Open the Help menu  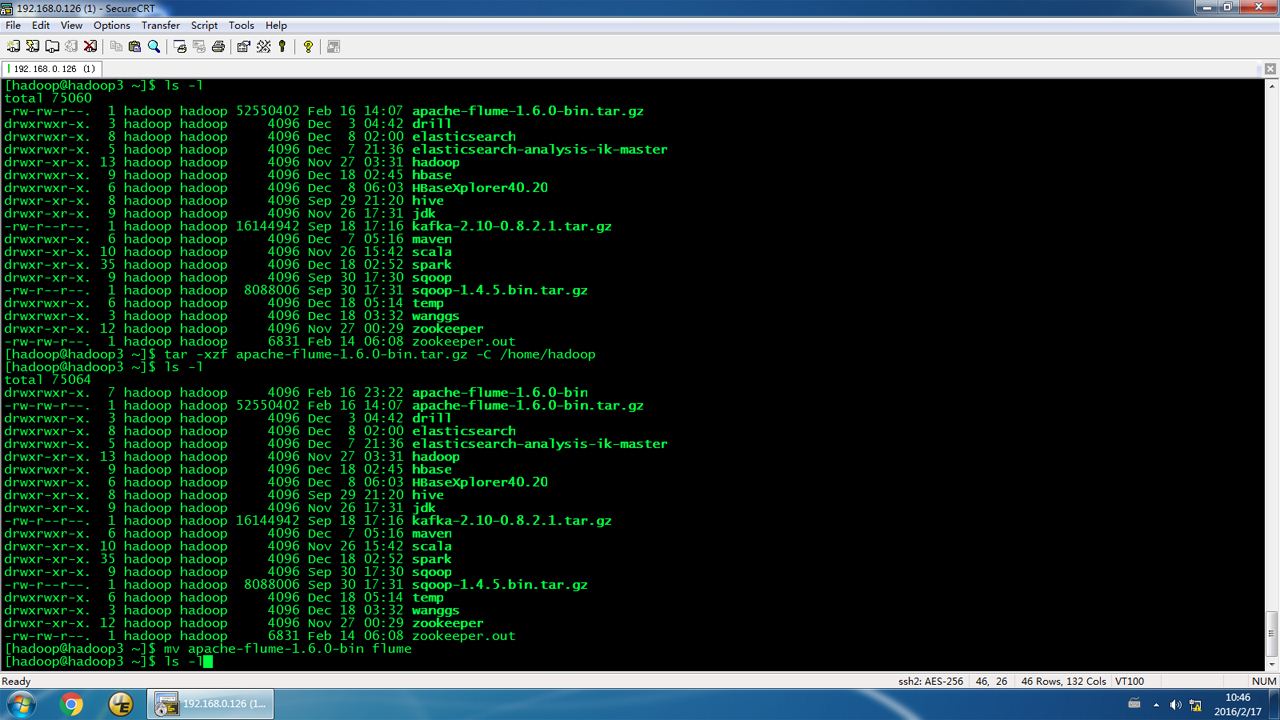277,25
